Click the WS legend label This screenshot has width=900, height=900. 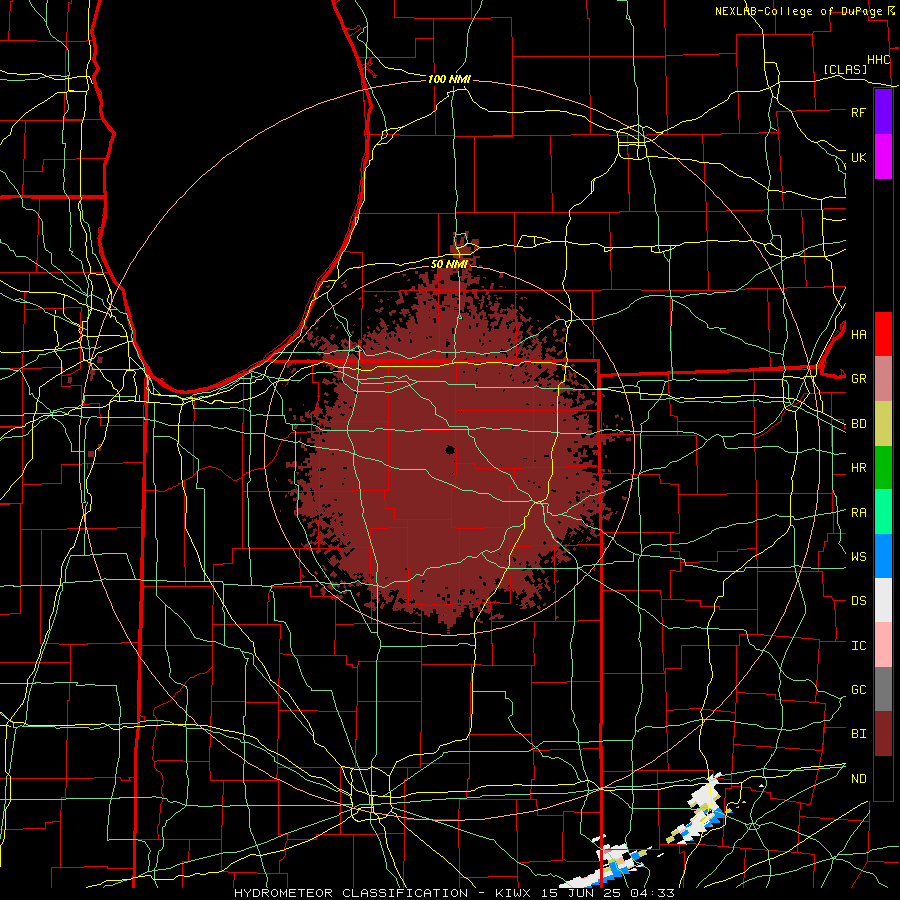click(858, 557)
